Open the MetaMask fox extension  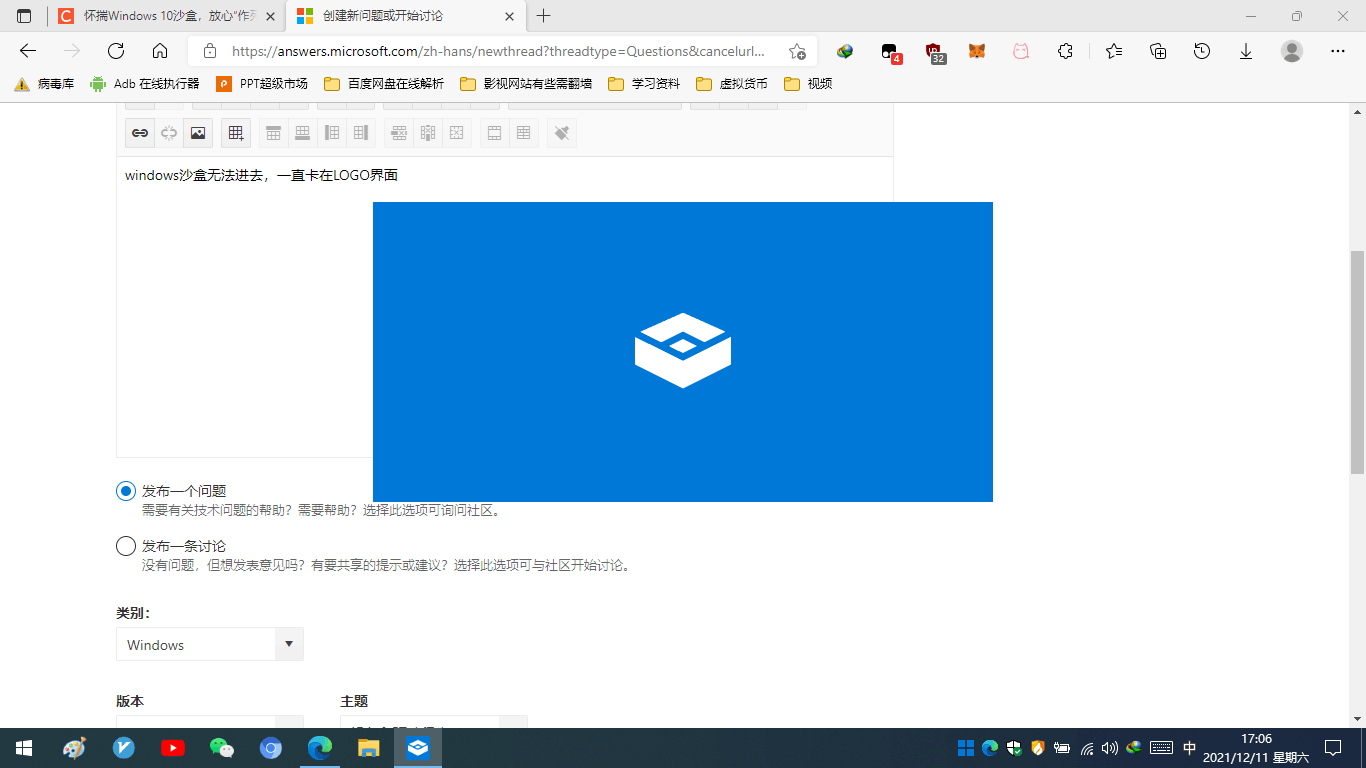point(977,51)
